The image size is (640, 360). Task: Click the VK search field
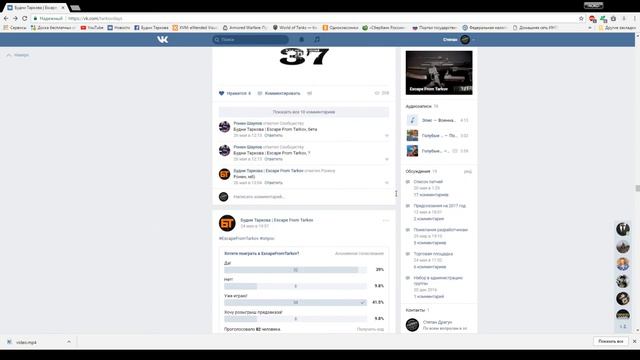251,39
